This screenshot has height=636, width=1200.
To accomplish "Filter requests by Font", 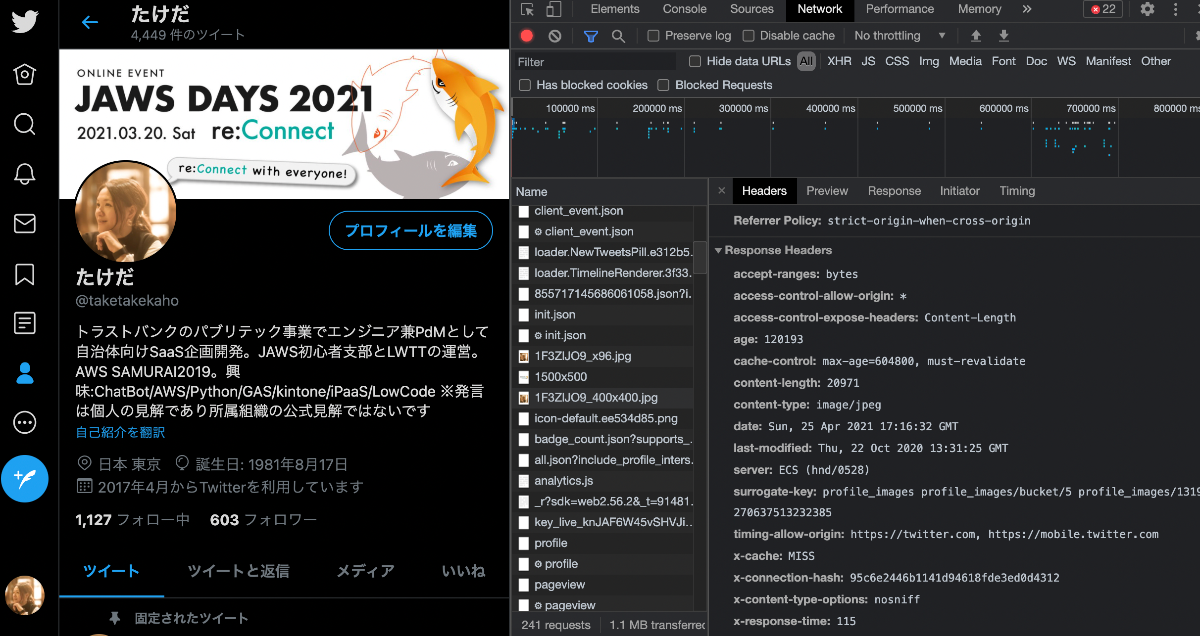I will tap(1004, 61).
